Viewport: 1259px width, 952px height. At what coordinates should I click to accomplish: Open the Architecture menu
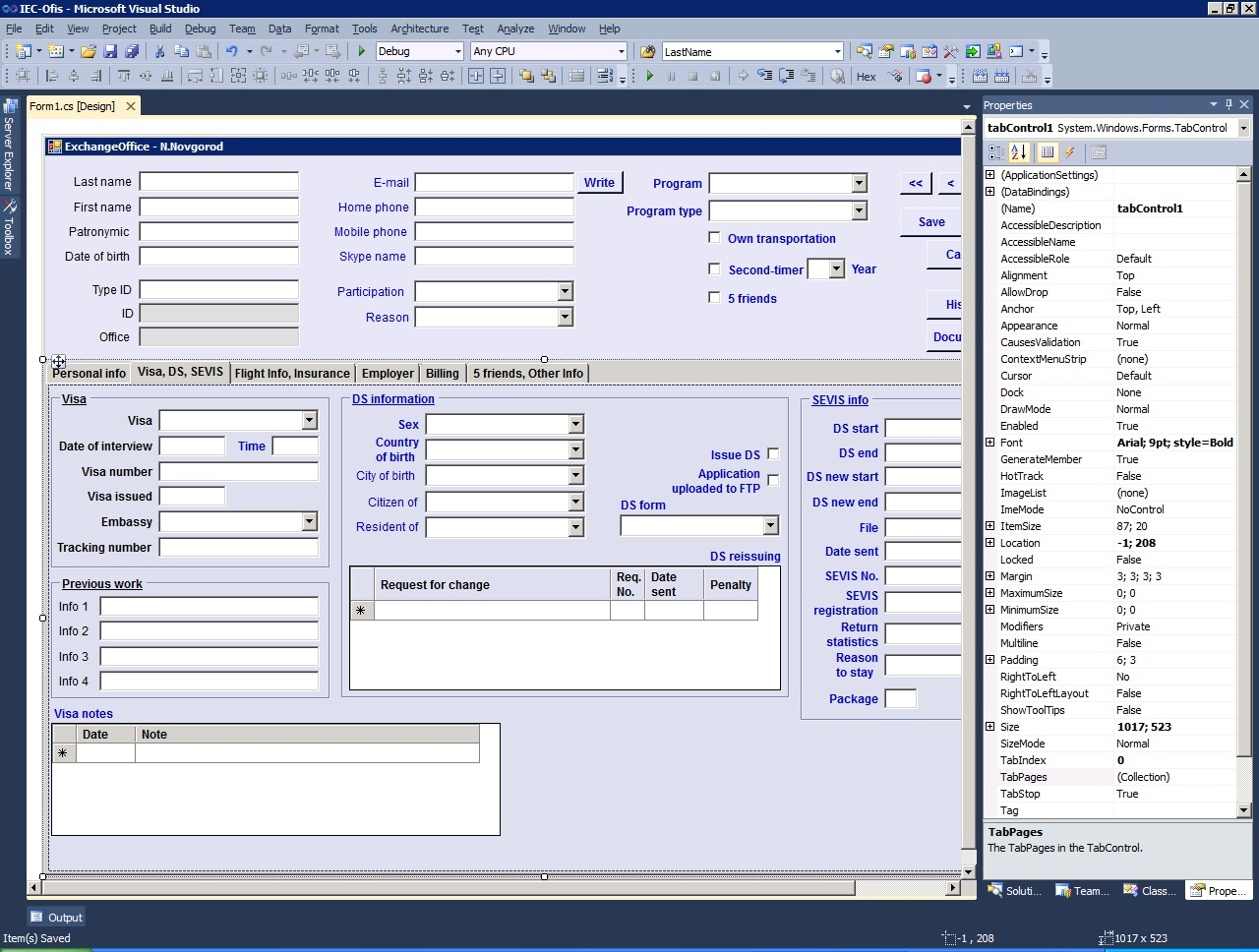(x=419, y=29)
